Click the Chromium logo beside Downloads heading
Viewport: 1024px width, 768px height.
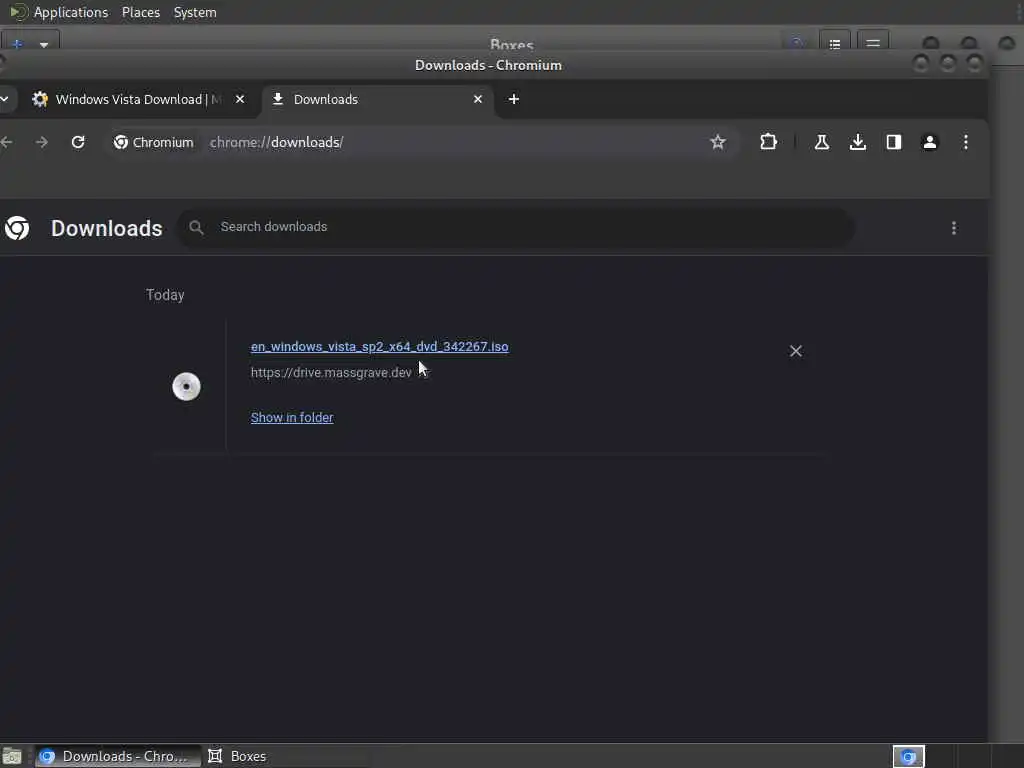(17, 228)
